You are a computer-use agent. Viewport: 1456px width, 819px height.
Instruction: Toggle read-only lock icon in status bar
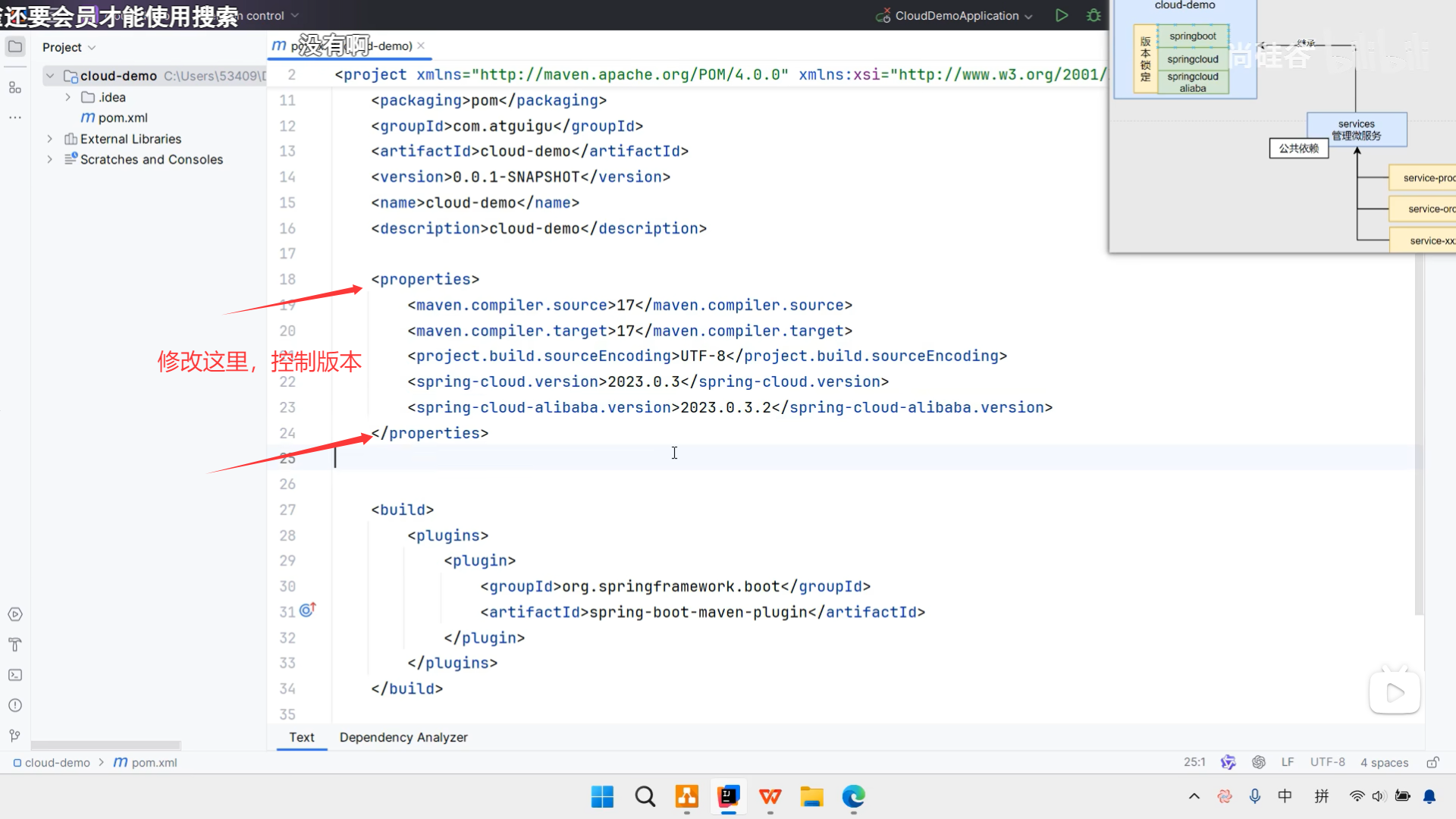pyautogui.click(x=1432, y=762)
